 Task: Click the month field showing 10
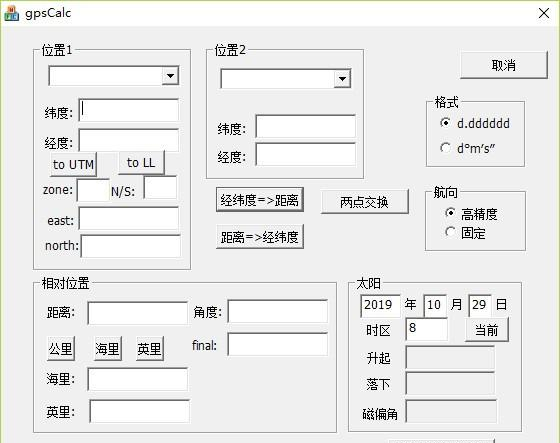(x=435, y=306)
